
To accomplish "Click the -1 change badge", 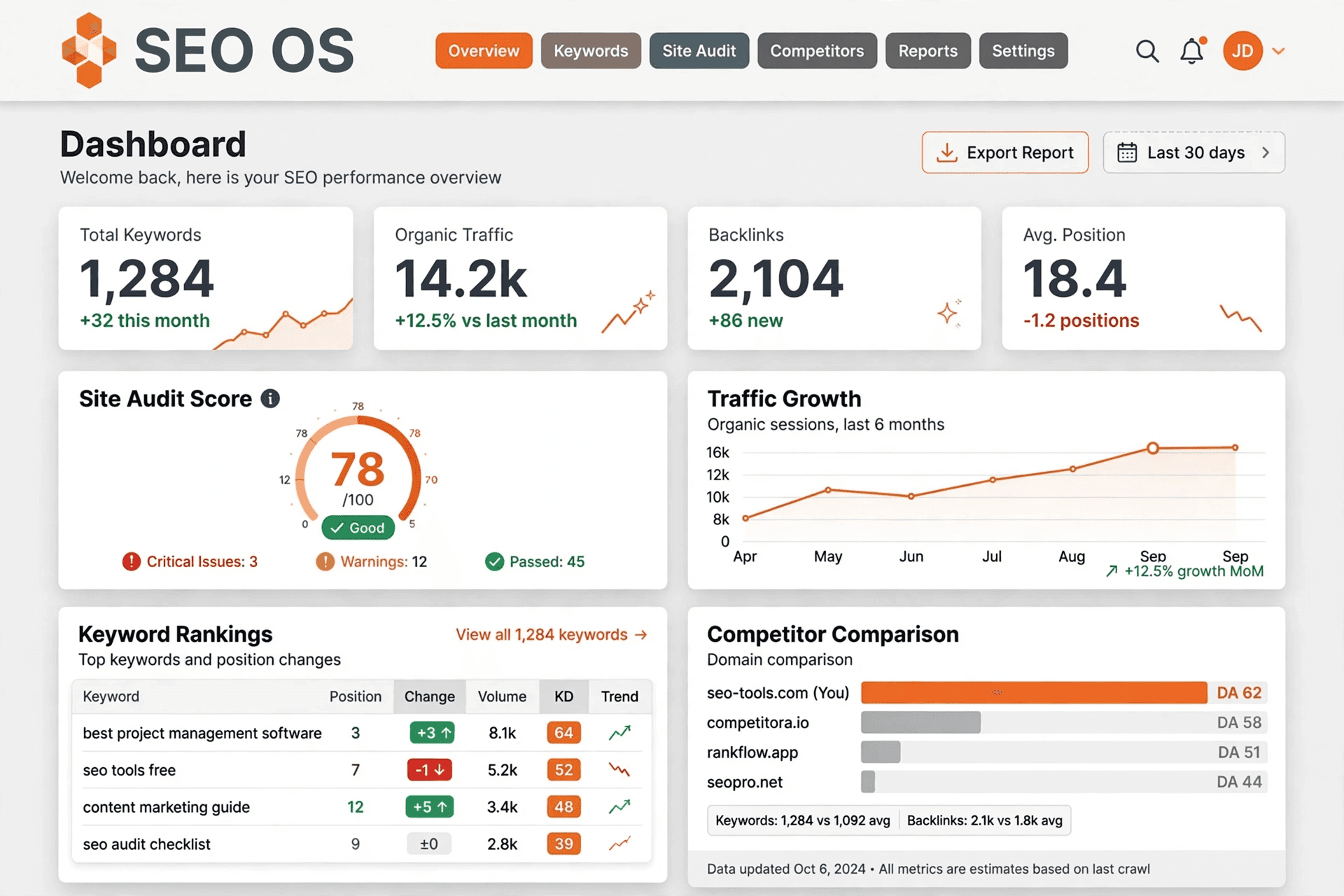I will [430, 770].
